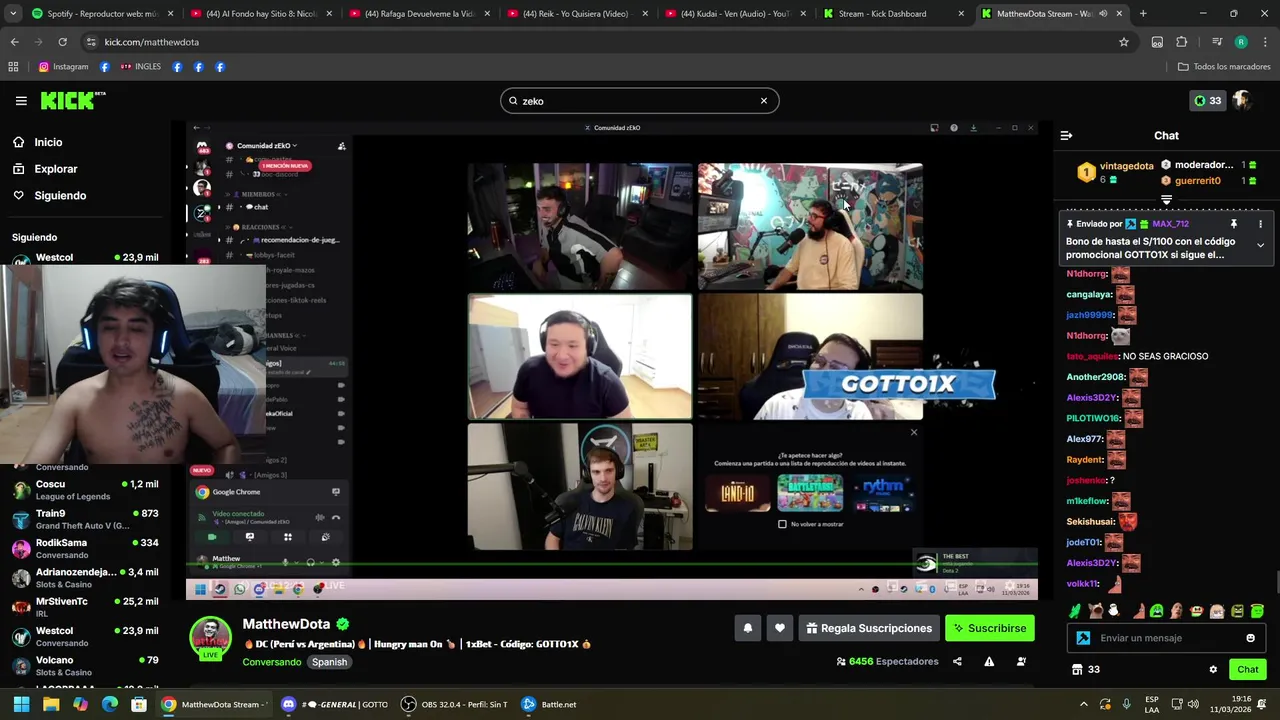Toggle stream notifications bell
1280x720 pixels.
point(747,628)
